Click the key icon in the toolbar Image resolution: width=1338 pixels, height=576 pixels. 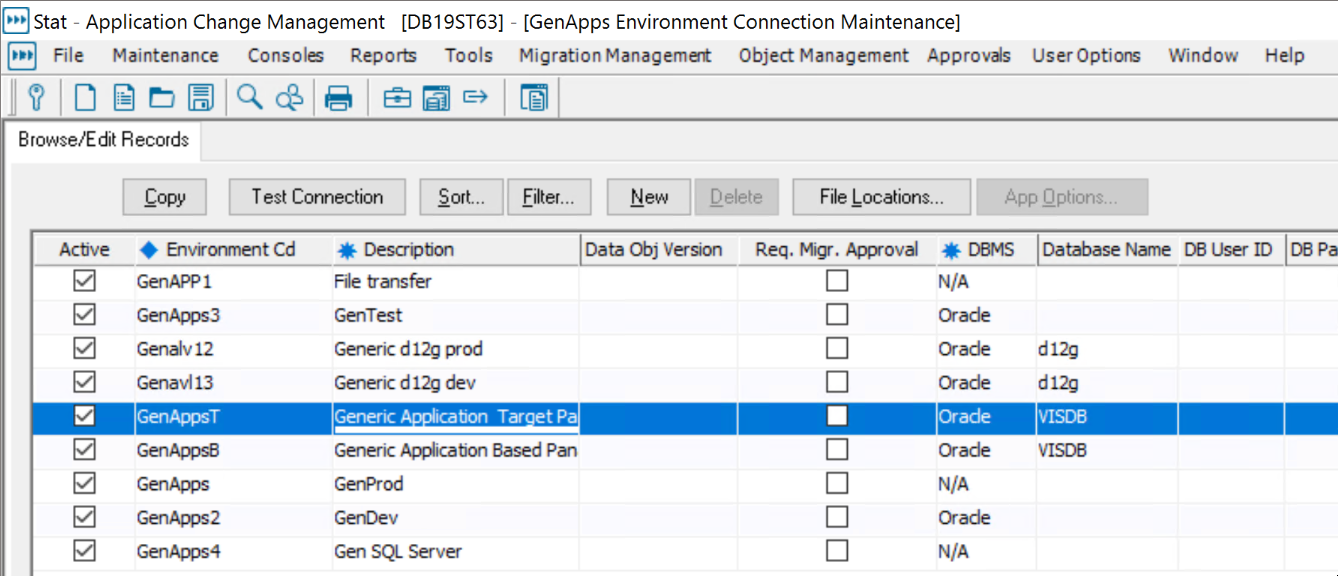click(37, 97)
